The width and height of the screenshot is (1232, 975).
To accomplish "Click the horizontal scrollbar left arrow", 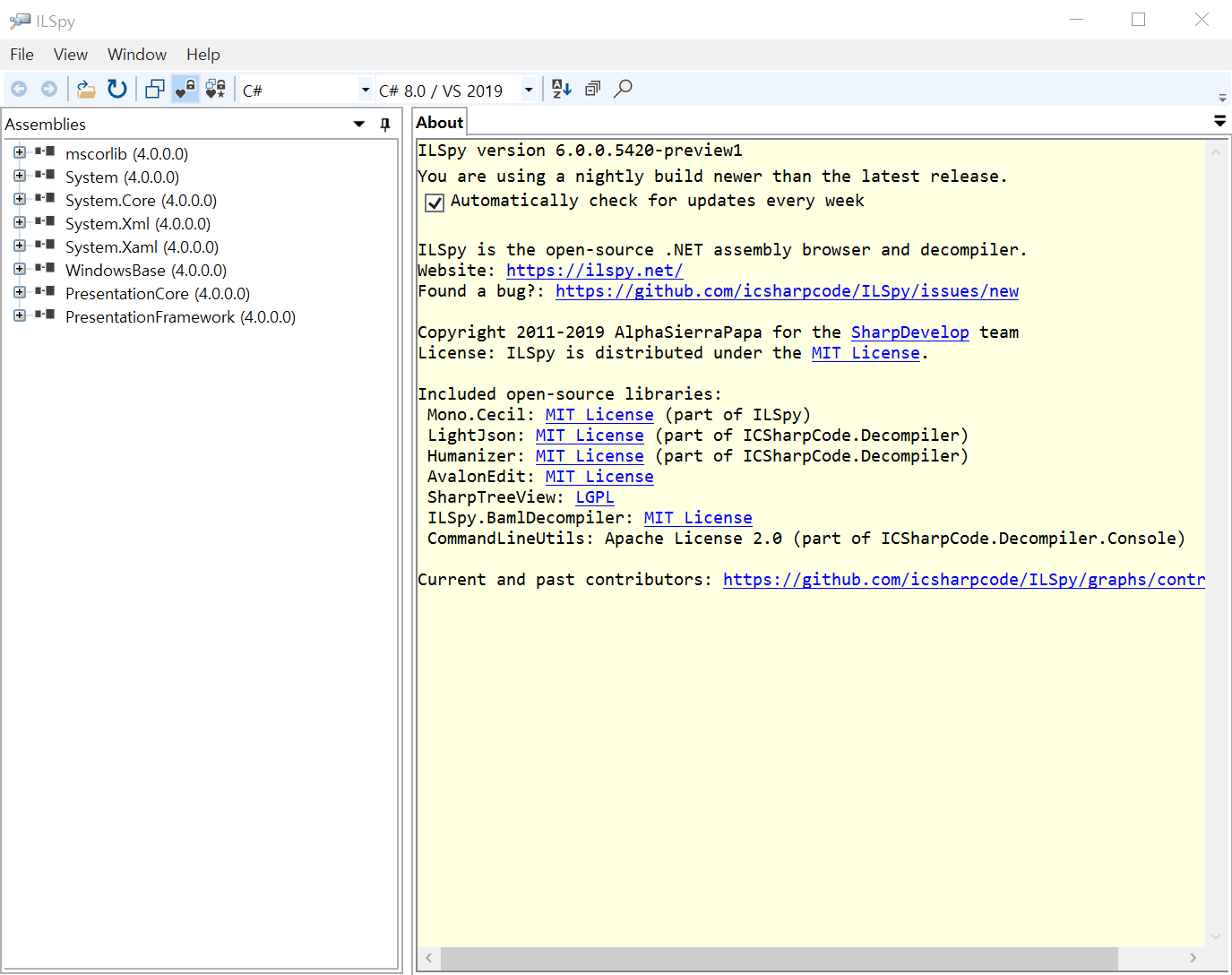I will pyautogui.click(x=429, y=958).
